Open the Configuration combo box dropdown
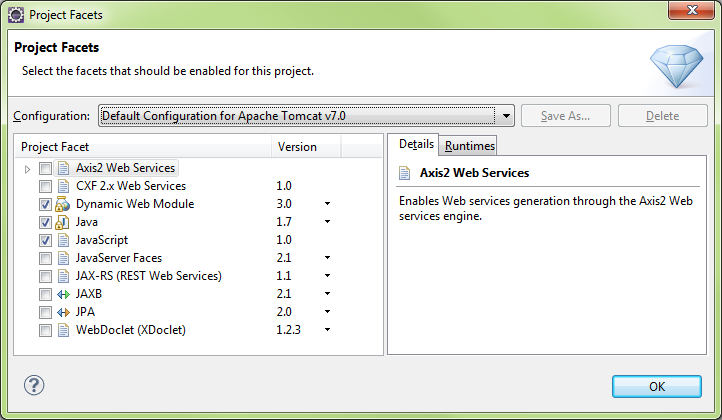 point(506,116)
